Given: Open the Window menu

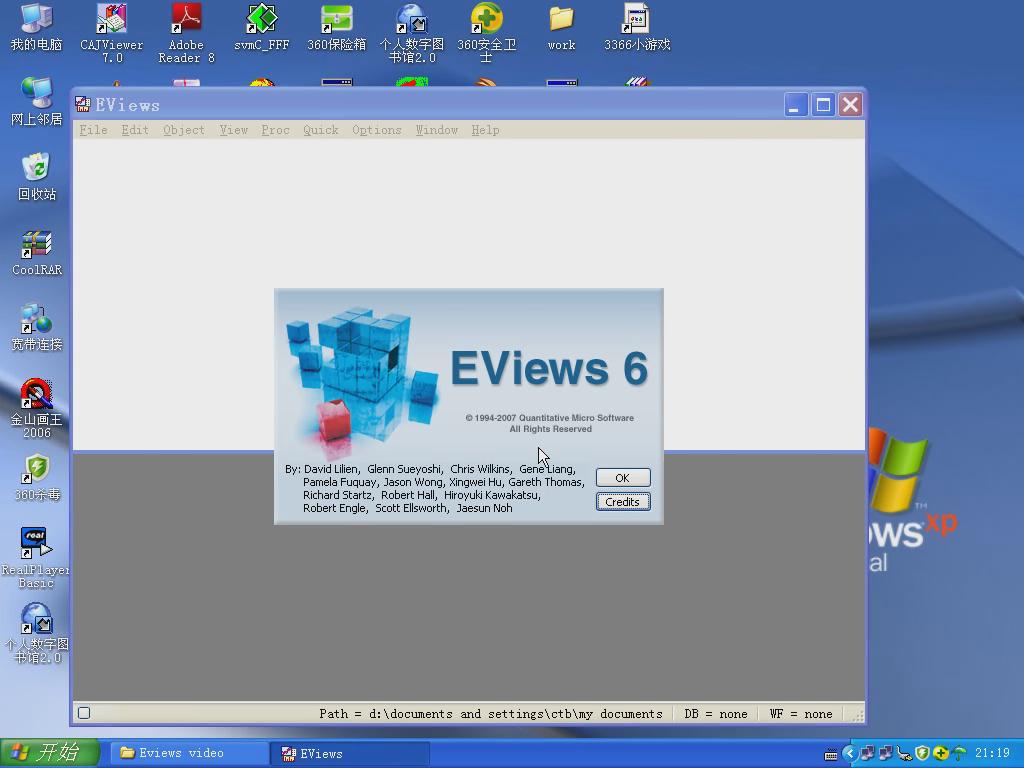Looking at the screenshot, I should point(437,130).
